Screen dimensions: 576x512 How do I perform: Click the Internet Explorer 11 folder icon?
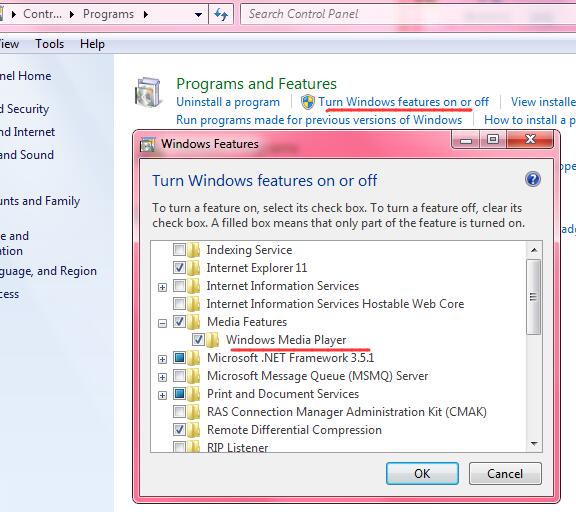coord(193,268)
